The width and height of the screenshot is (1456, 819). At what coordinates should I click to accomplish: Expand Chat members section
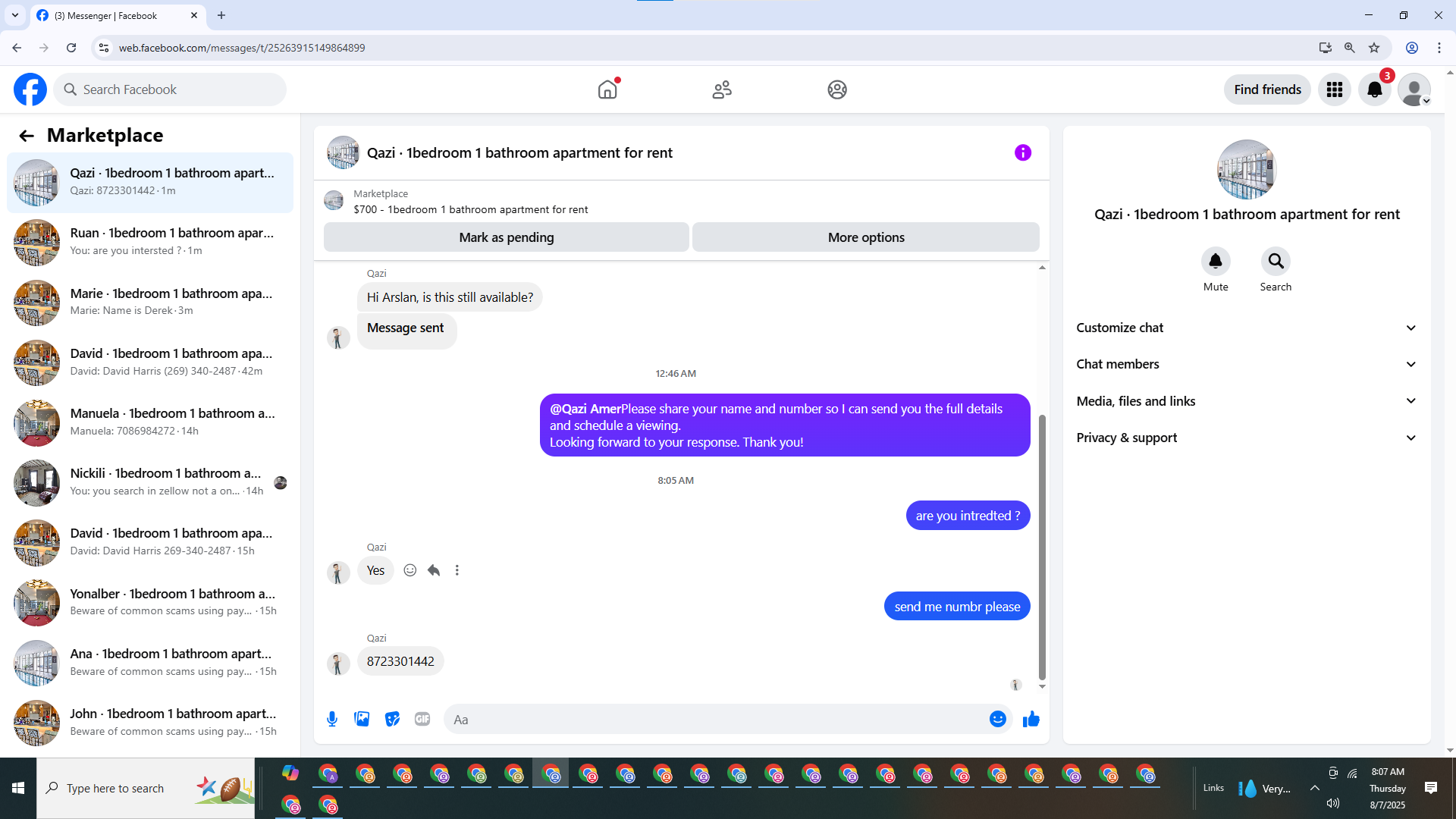1247,364
